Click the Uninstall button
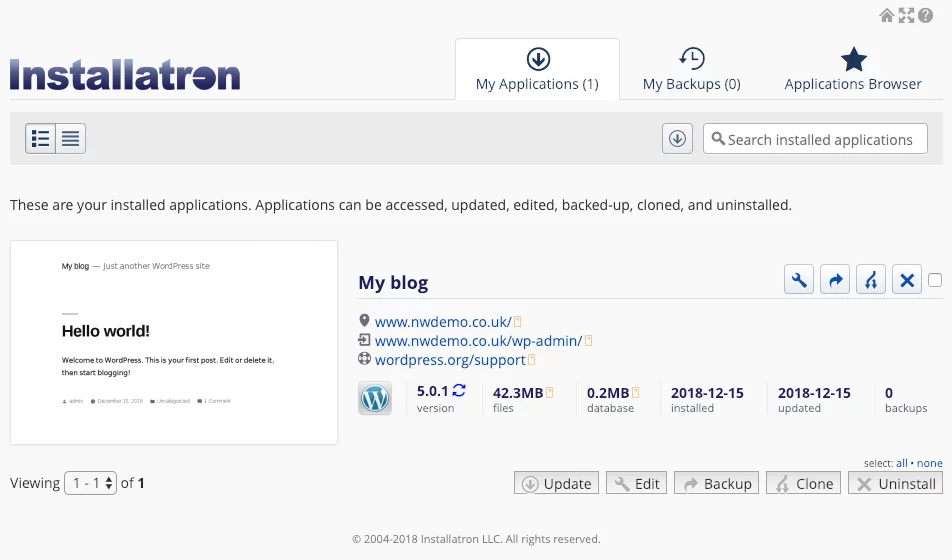The height and width of the screenshot is (560, 952). 896,483
